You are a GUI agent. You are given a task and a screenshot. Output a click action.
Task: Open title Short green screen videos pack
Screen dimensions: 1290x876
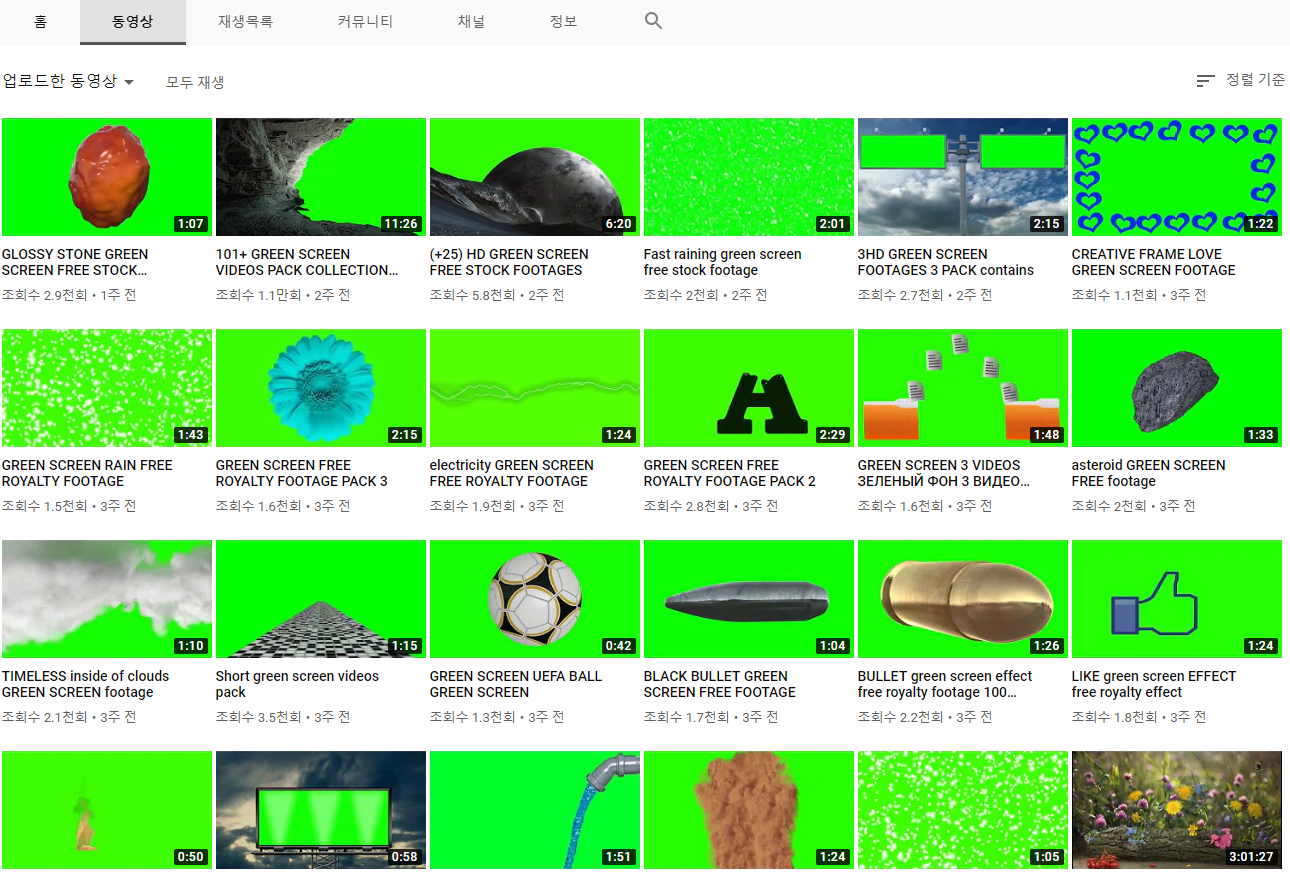point(297,684)
